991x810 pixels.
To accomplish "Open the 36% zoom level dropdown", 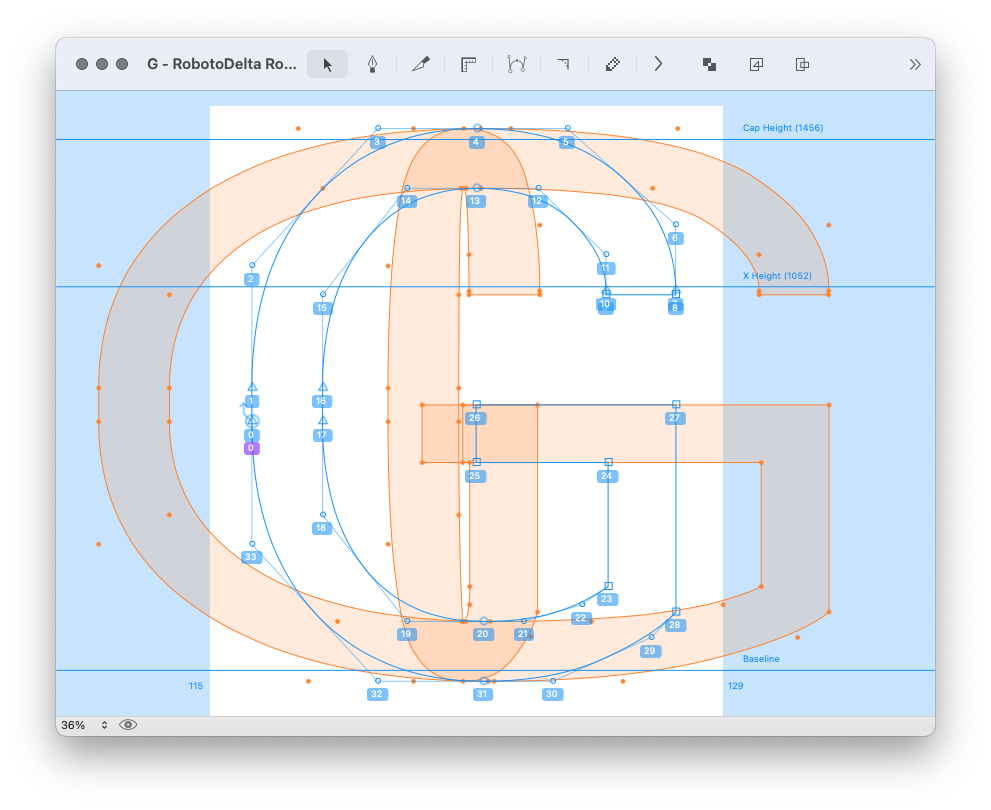I will tap(85, 725).
